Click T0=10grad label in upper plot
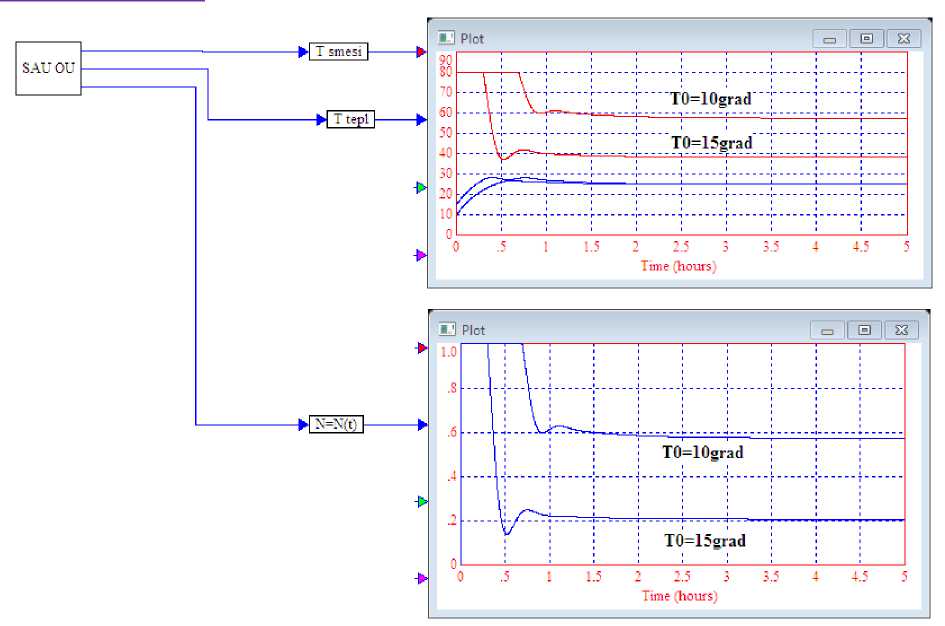 tap(711, 99)
